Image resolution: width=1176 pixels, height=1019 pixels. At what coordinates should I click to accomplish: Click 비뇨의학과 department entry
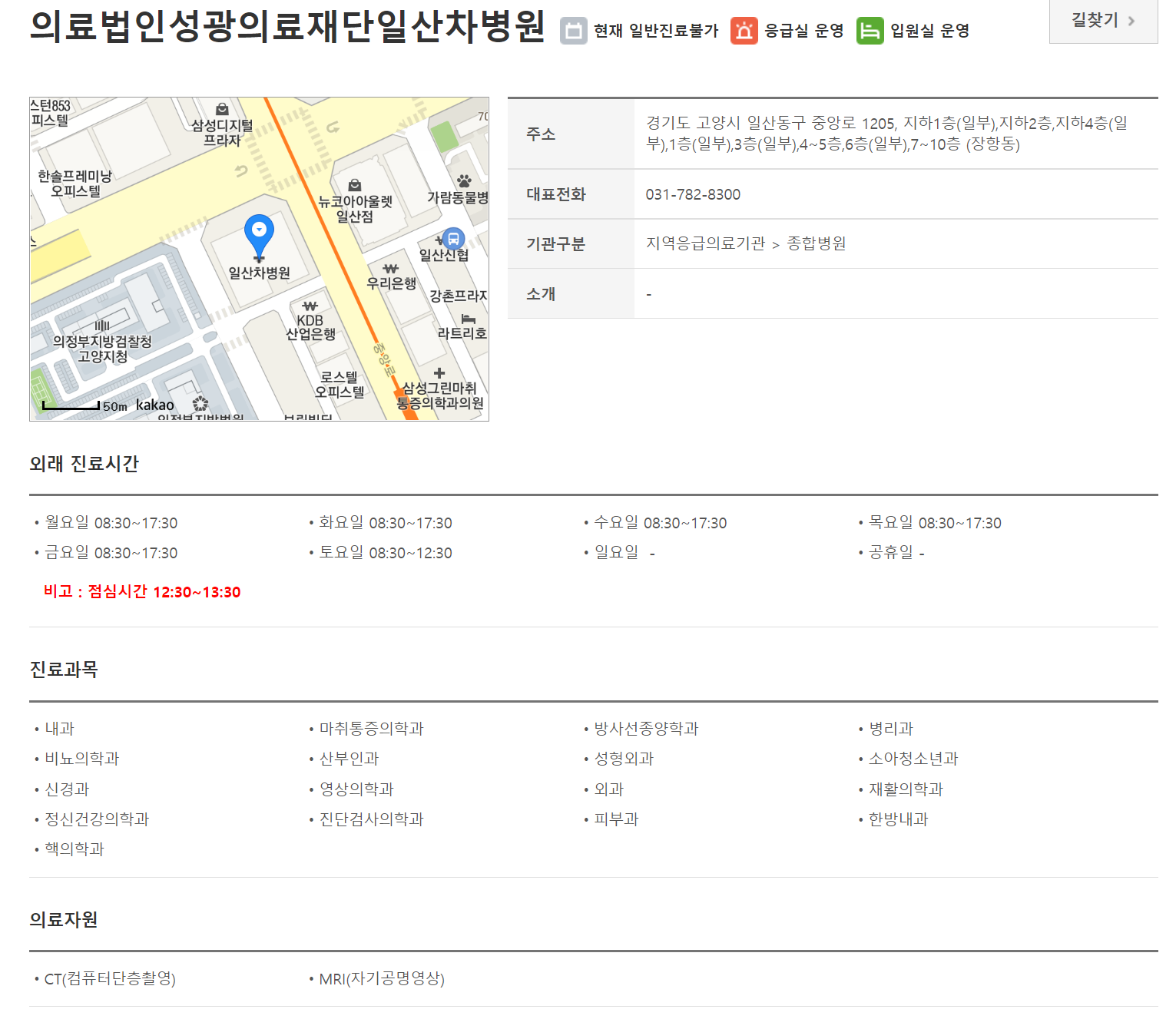click(82, 759)
